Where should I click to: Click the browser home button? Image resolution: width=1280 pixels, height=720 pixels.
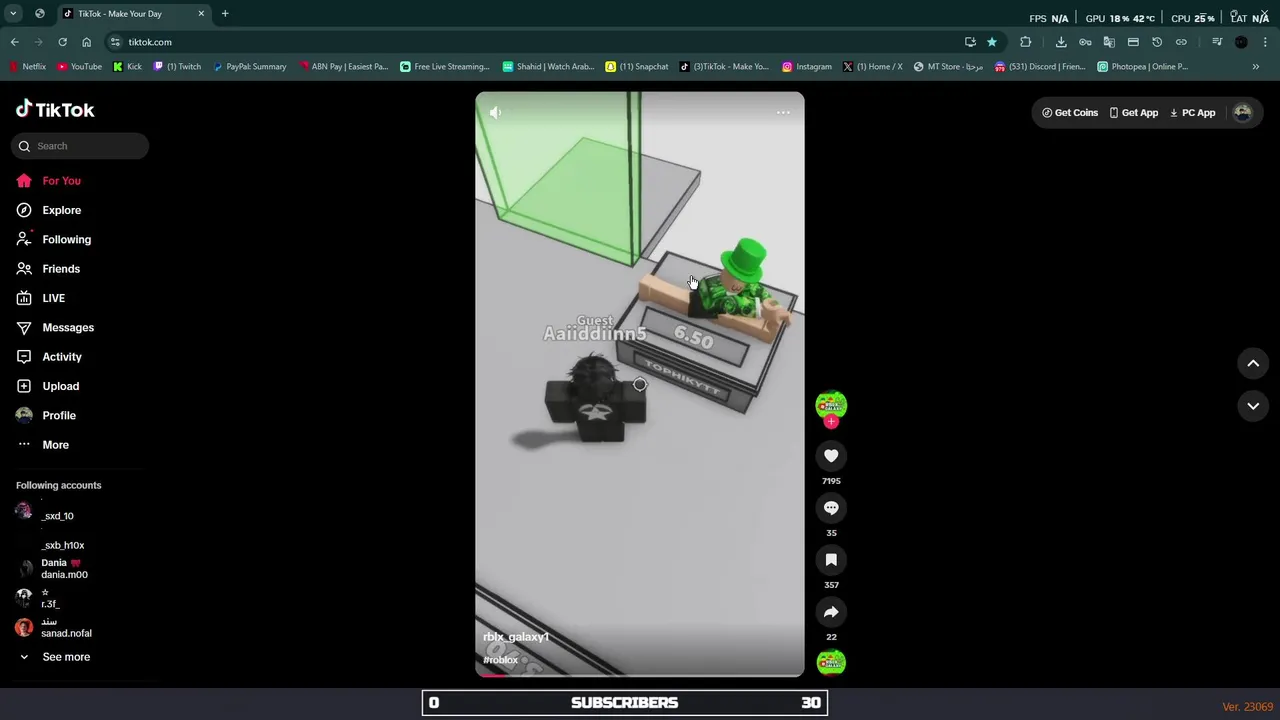(86, 42)
